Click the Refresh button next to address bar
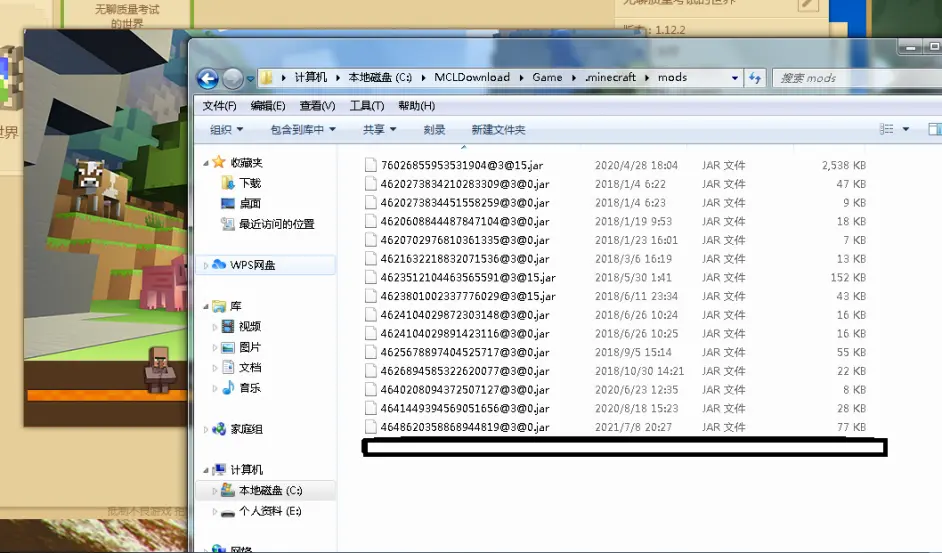942x553 pixels. point(755,78)
